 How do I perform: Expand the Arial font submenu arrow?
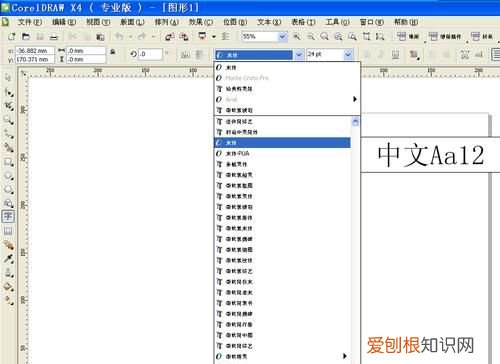355,99
